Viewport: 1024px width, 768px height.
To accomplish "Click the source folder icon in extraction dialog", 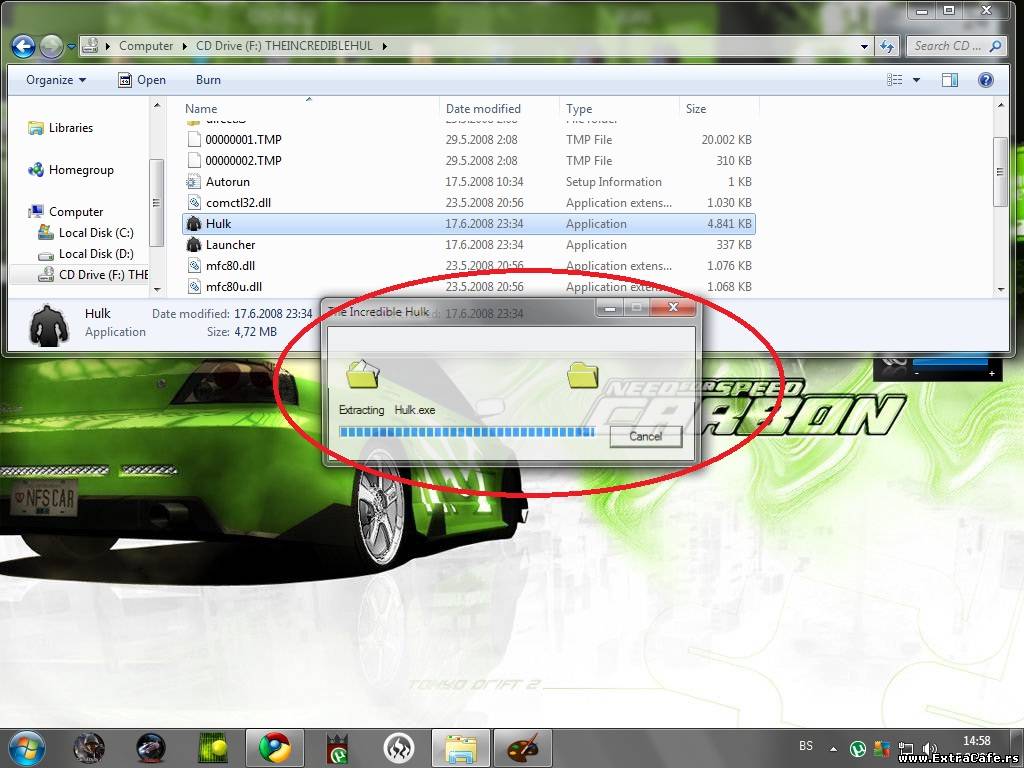I will click(362, 374).
